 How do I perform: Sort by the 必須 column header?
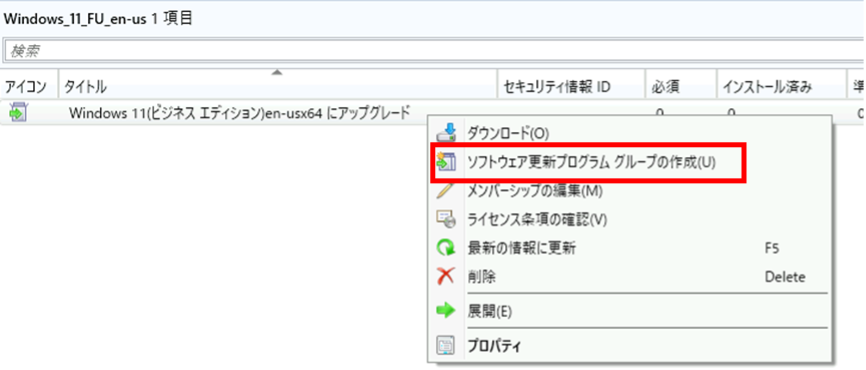click(681, 86)
